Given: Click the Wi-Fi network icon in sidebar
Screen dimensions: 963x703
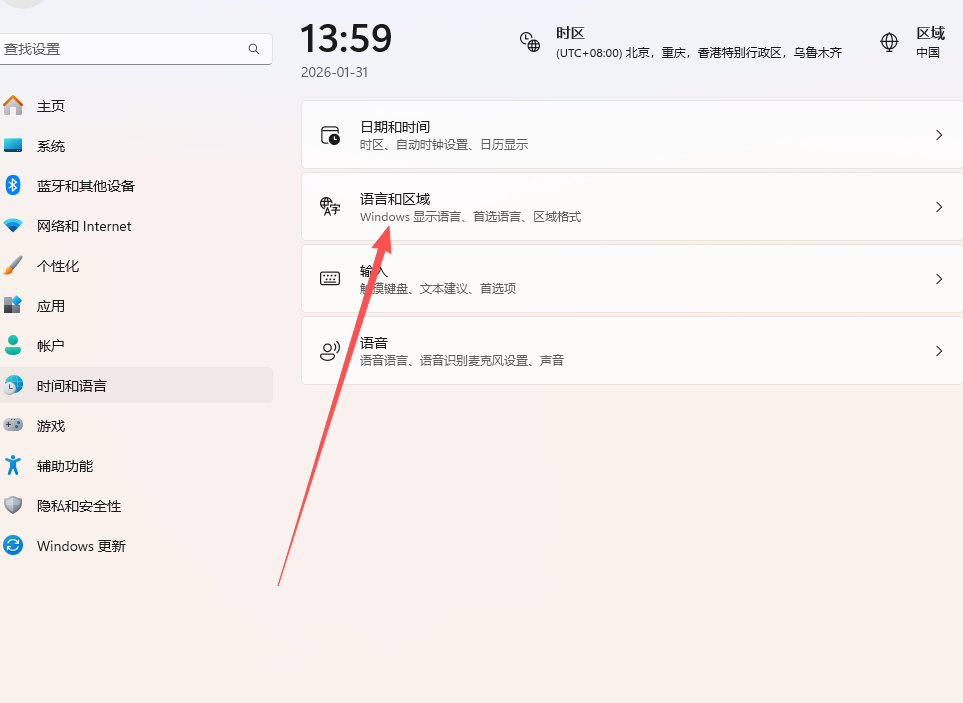Looking at the screenshot, I should [x=13, y=225].
